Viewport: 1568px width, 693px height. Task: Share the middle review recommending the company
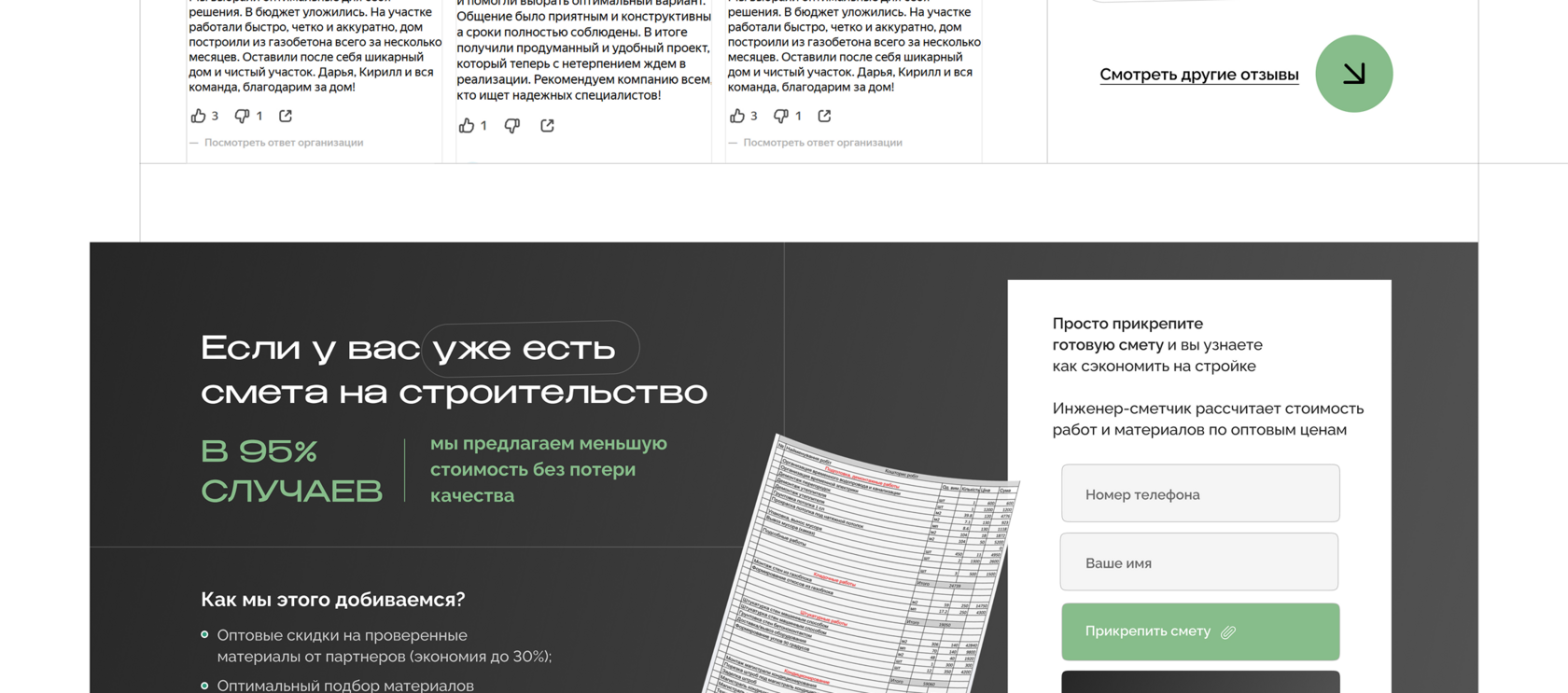[x=547, y=125]
